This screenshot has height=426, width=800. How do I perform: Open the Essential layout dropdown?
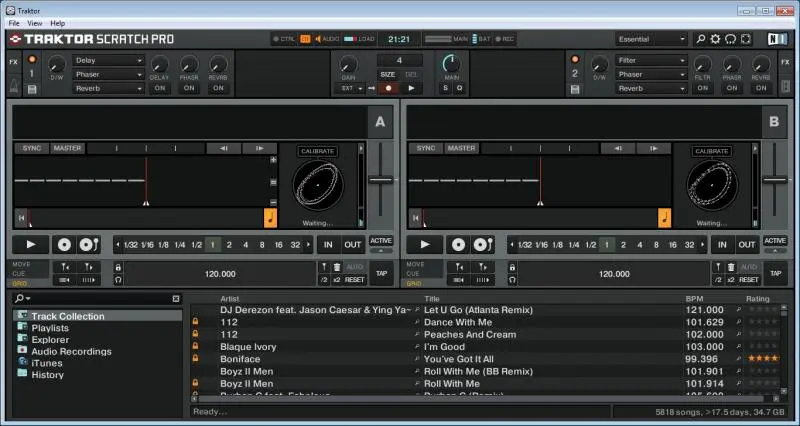[651, 39]
